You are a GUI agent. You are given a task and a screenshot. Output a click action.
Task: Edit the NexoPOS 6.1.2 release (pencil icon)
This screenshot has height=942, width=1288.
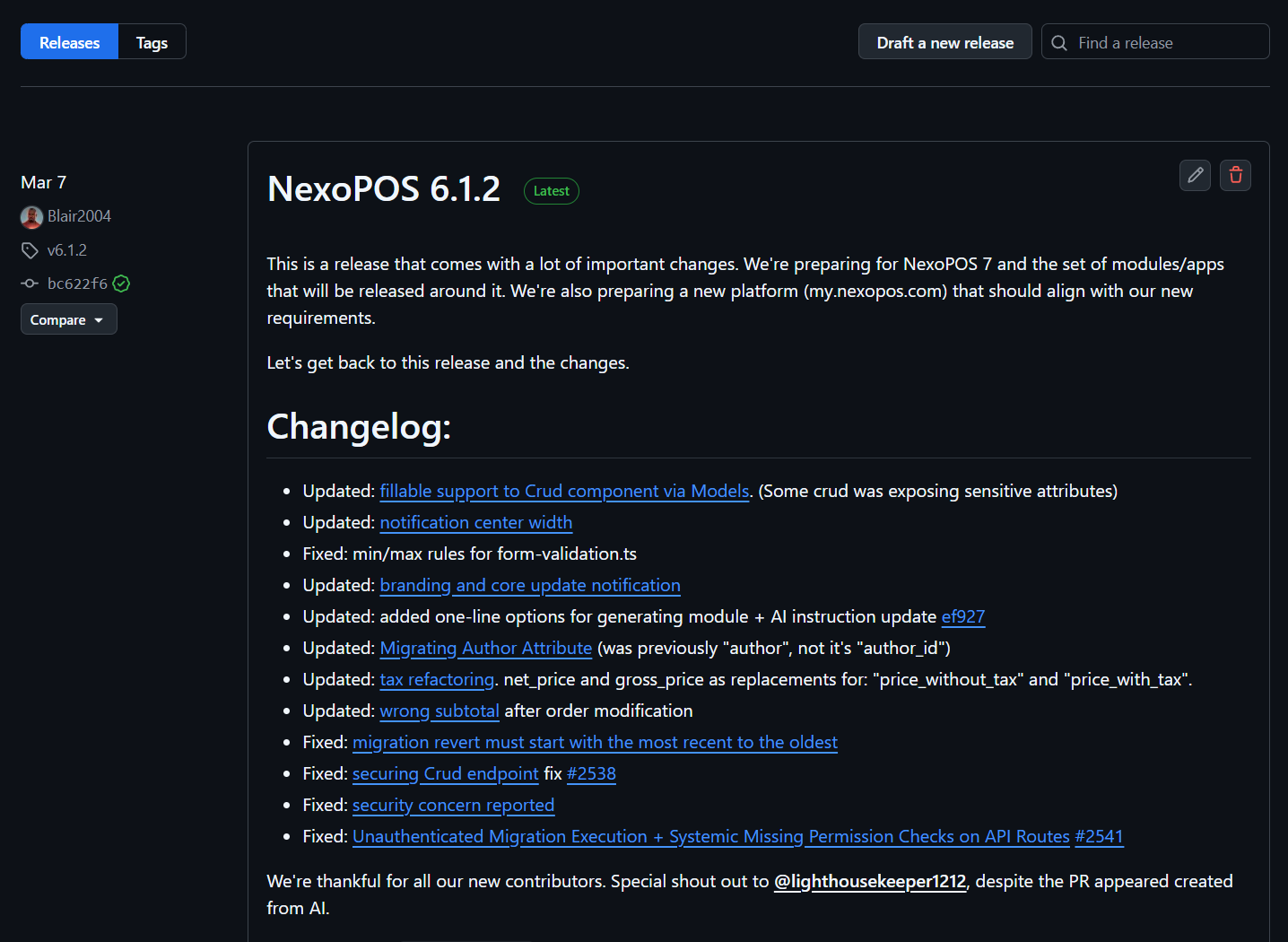pyautogui.click(x=1195, y=176)
